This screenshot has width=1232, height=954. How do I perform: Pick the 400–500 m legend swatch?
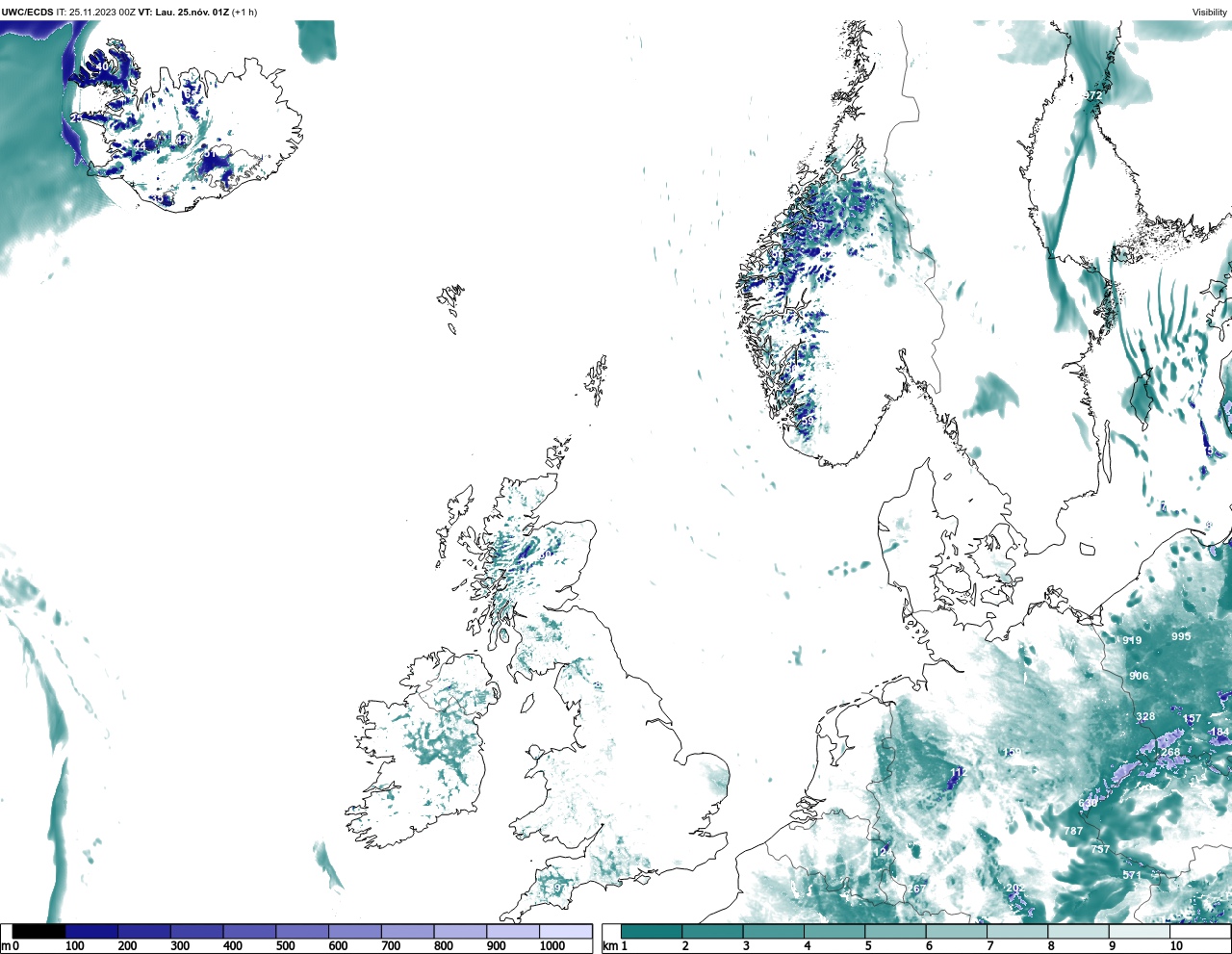(x=249, y=932)
